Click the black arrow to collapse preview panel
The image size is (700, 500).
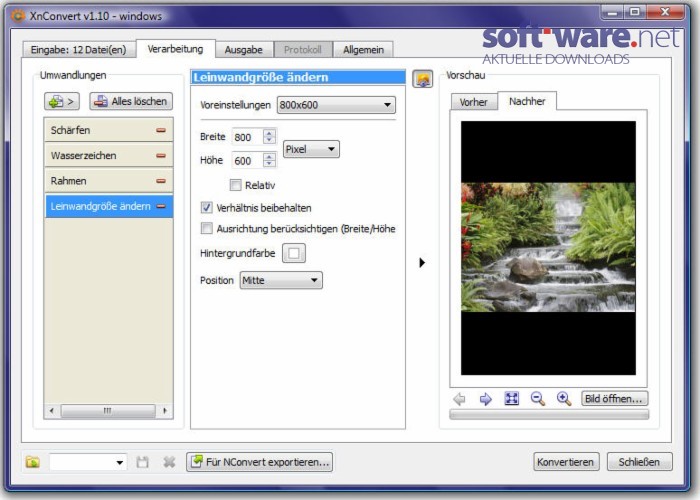click(x=422, y=262)
